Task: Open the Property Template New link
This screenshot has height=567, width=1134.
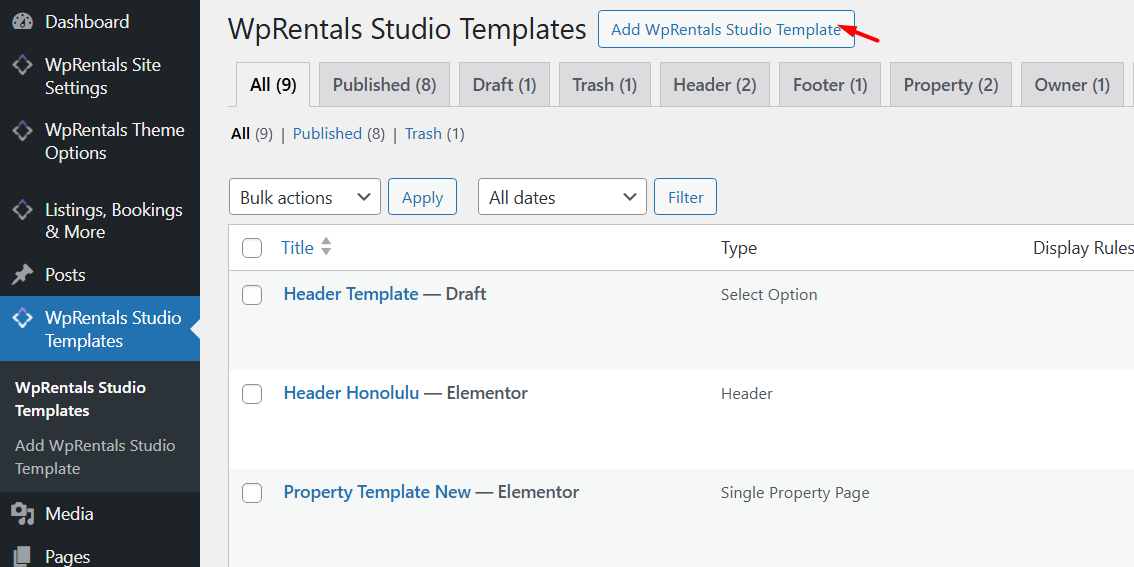Action: (x=377, y=492)
